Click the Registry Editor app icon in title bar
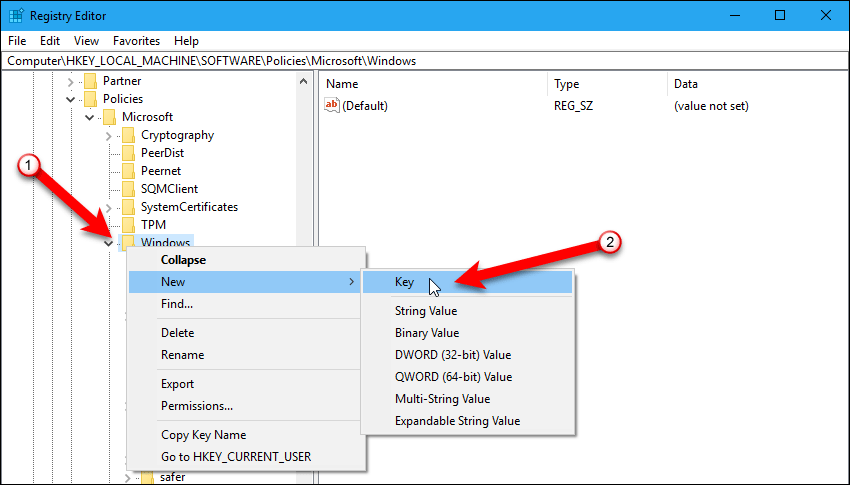Screen dimensions: 850x485 (x=16, y=15)
